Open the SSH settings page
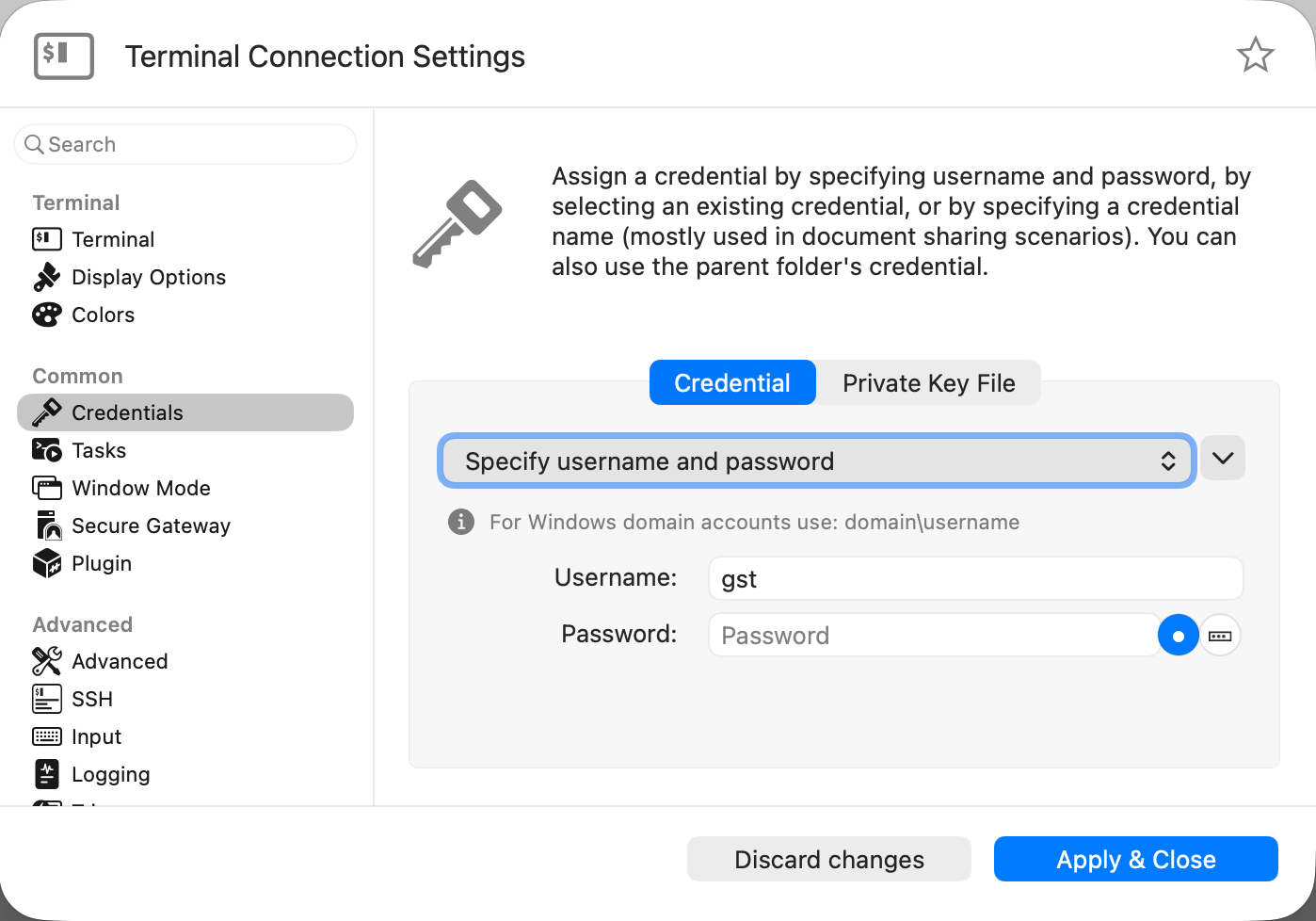 pos(91,699)
